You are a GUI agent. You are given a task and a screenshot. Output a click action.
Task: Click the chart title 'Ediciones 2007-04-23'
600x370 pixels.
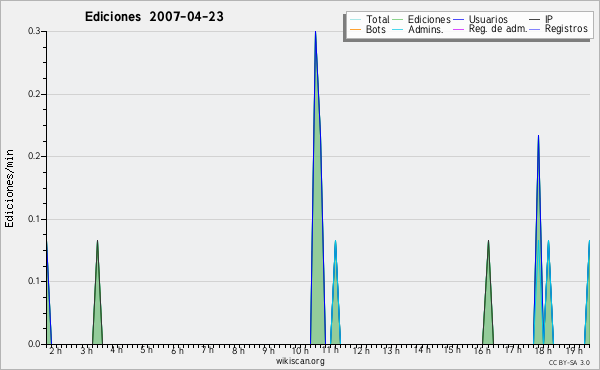coord(154,17)
